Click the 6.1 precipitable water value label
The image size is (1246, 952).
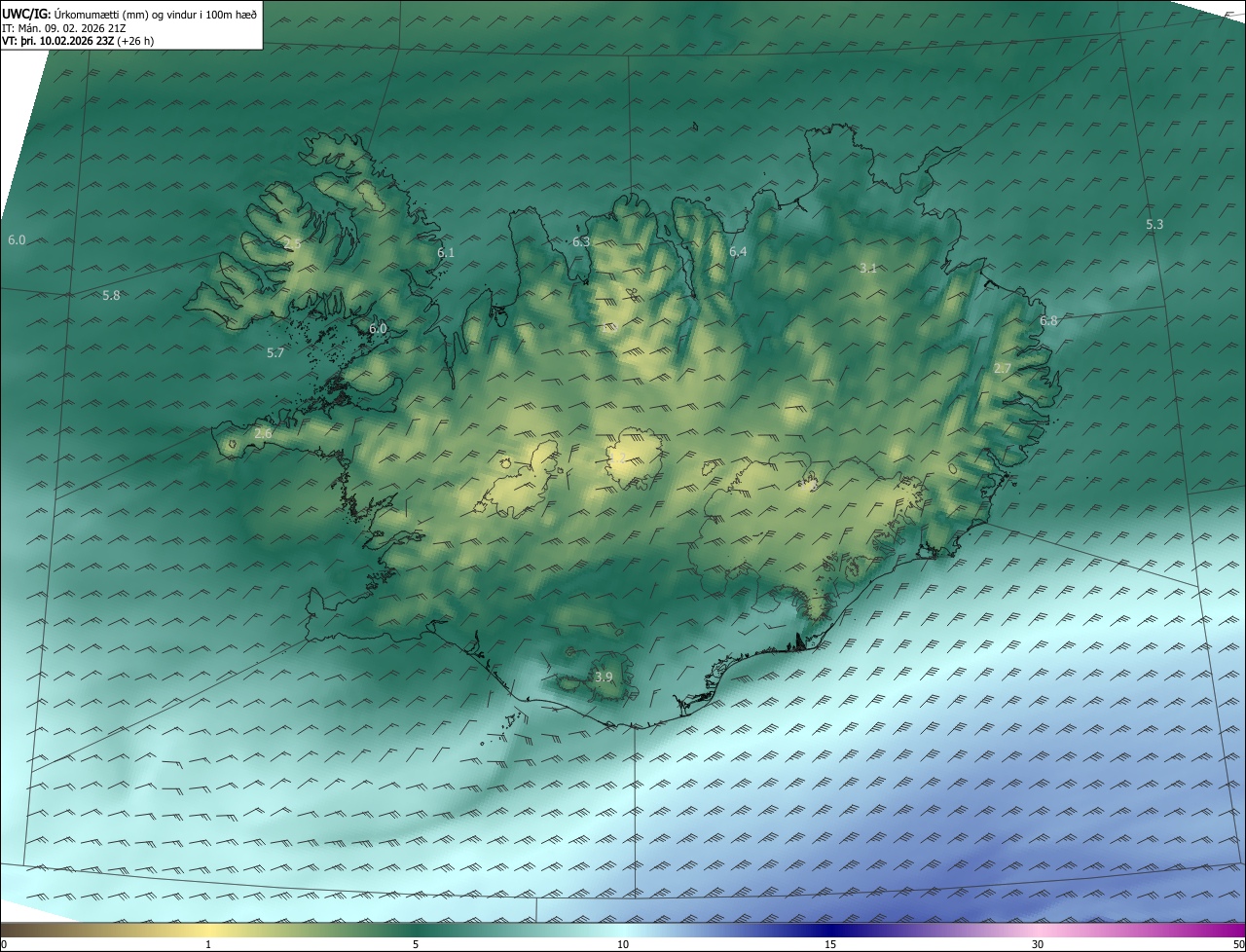446,252
